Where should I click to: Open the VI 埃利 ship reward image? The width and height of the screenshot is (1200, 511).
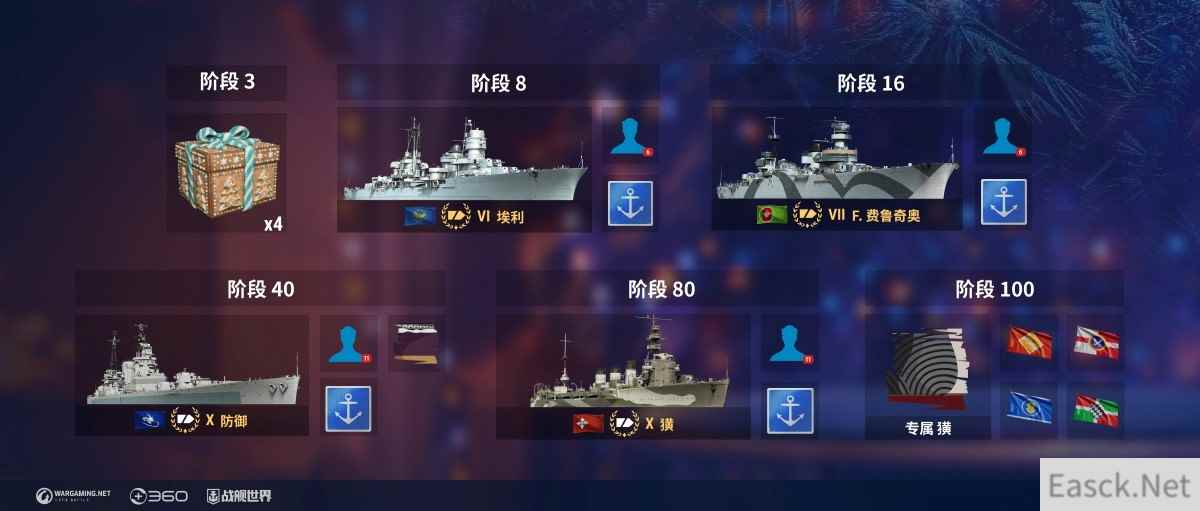coord(464,170)
